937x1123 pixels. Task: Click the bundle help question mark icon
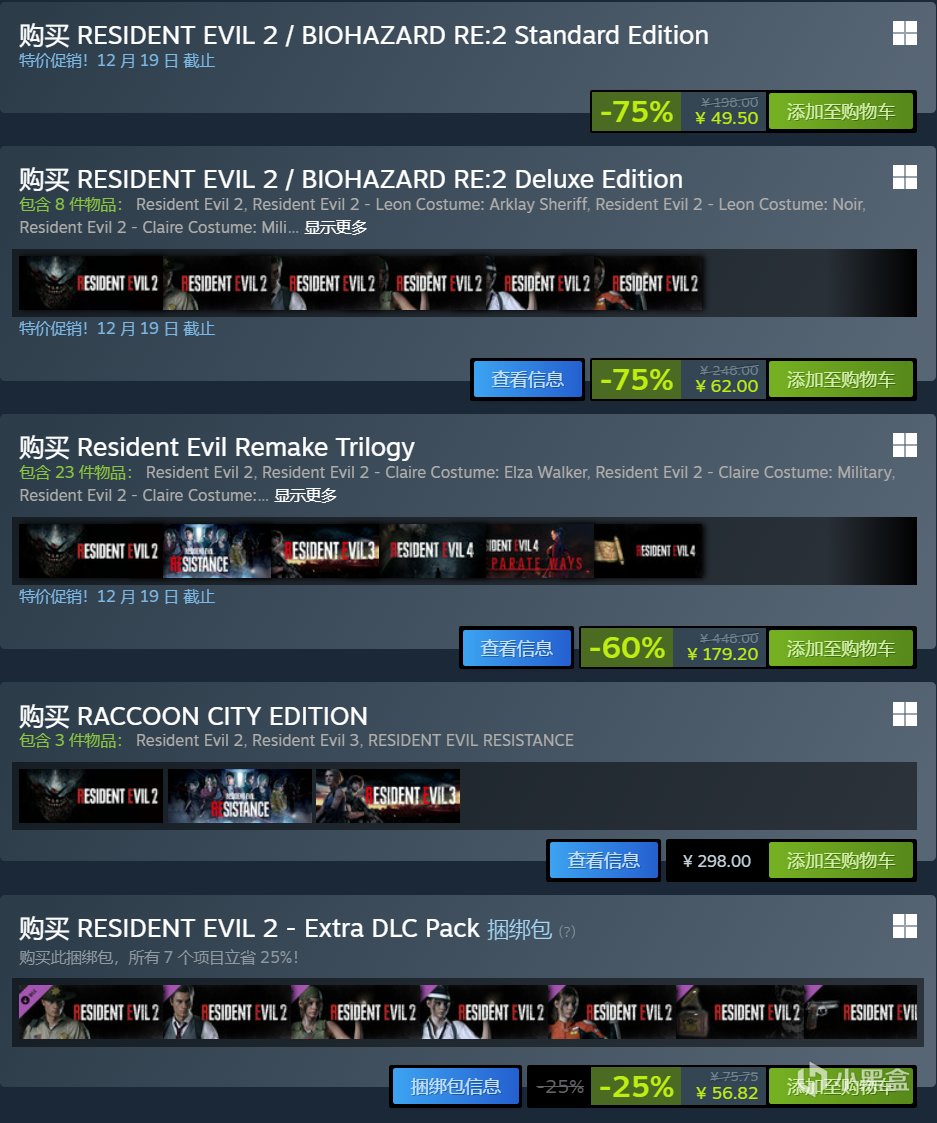pos(567,931)
